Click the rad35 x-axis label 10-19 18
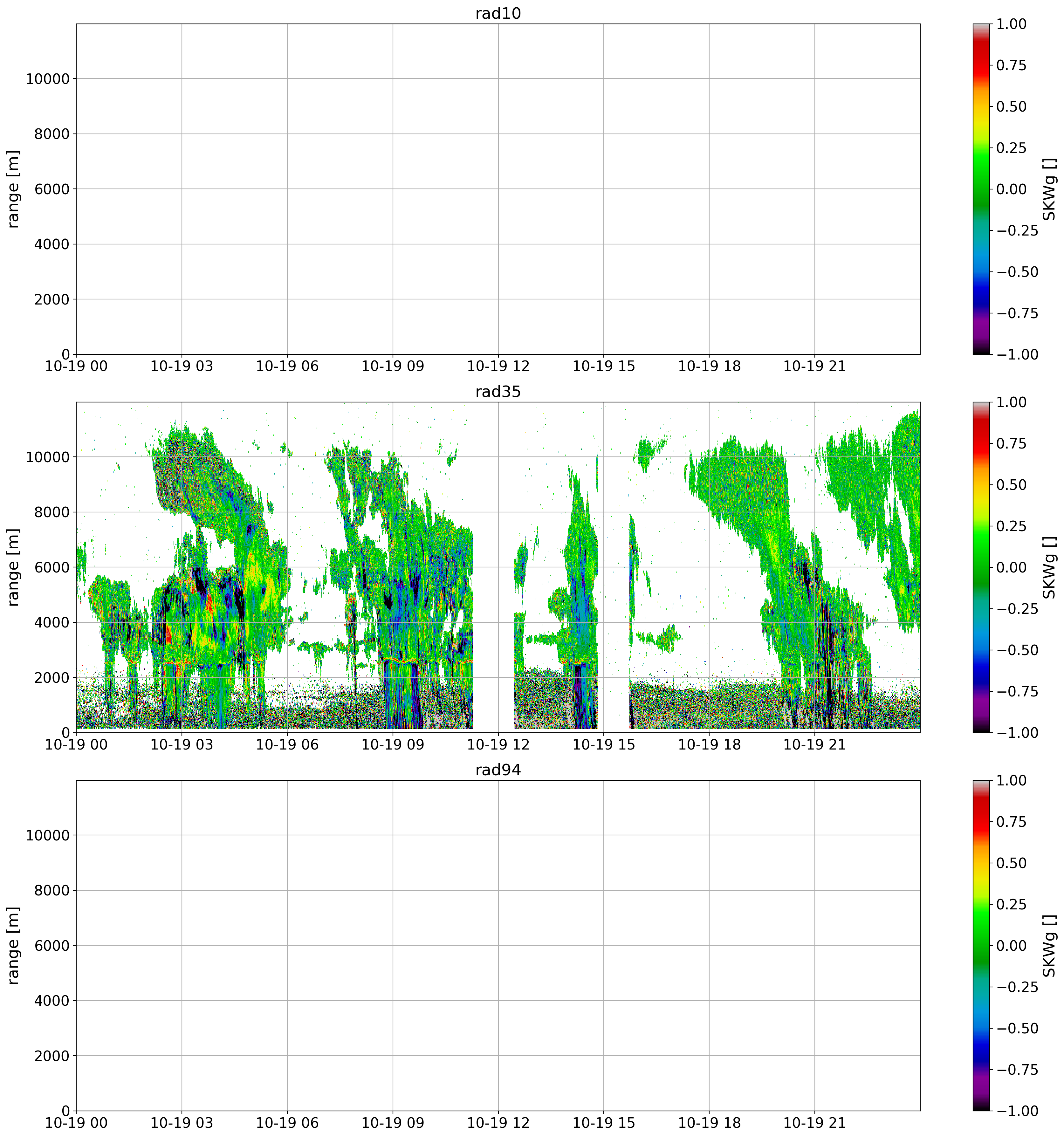The width and height of the screenshot is (1064, 1137). coord(709,745)
